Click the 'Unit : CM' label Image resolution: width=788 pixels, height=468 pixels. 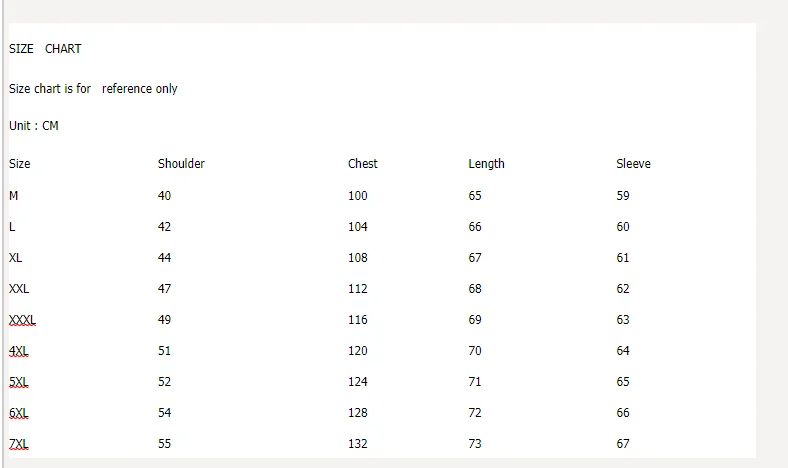pyautogui.click(x=34, y=126)
